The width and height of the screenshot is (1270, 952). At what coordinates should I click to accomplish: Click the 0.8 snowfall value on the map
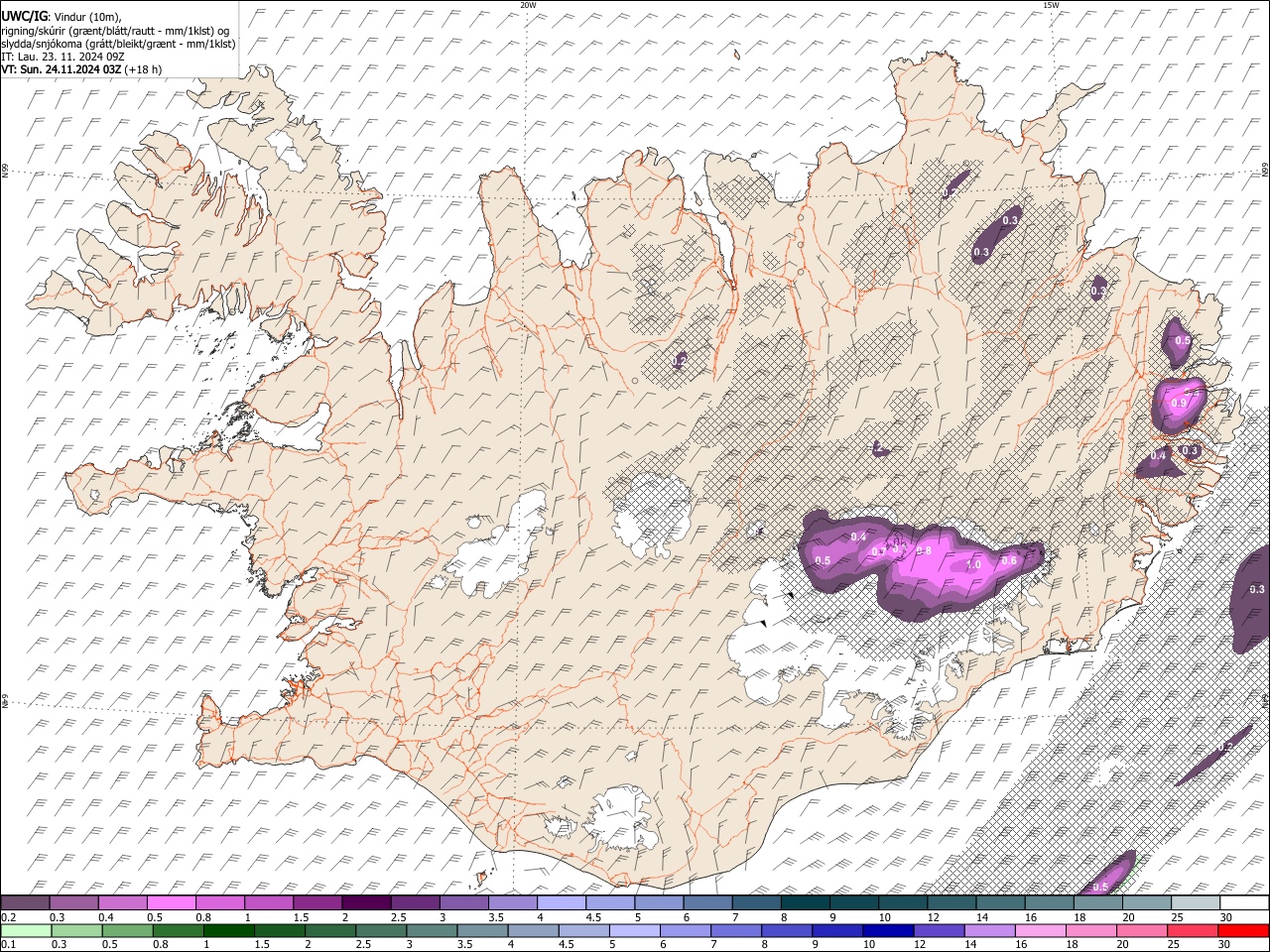click(x=924, y=550)
